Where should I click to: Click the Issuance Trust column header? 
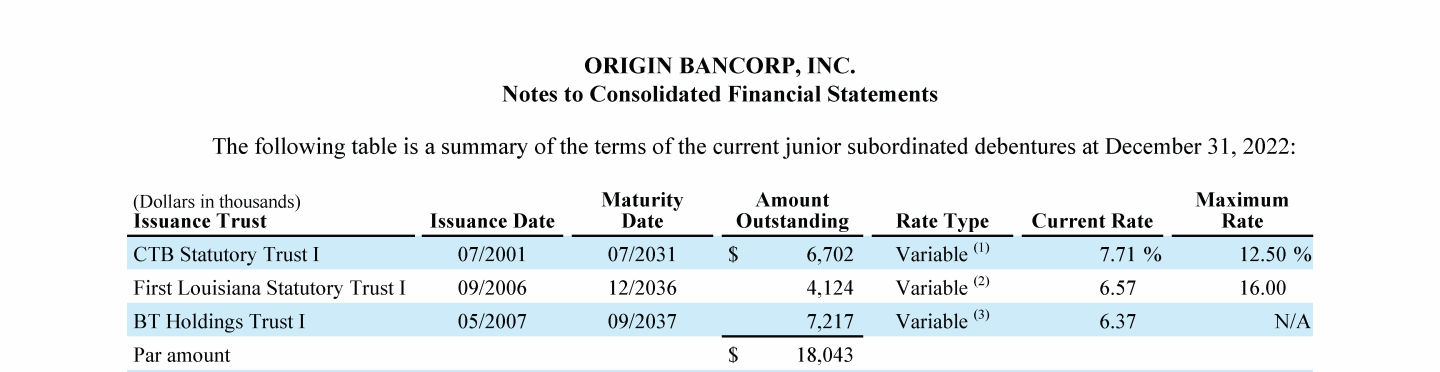200,221
